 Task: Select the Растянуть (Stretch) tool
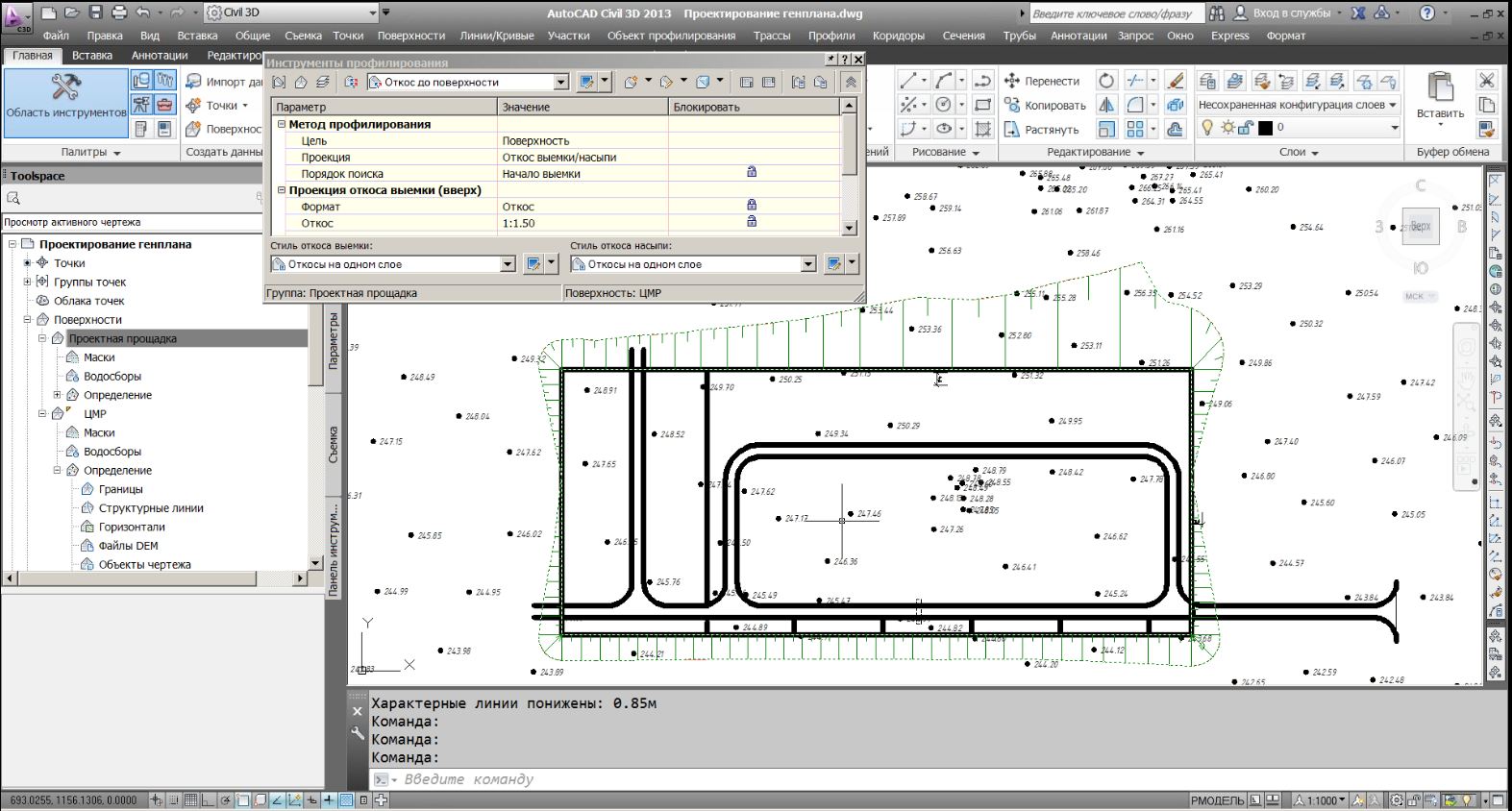1041,130
